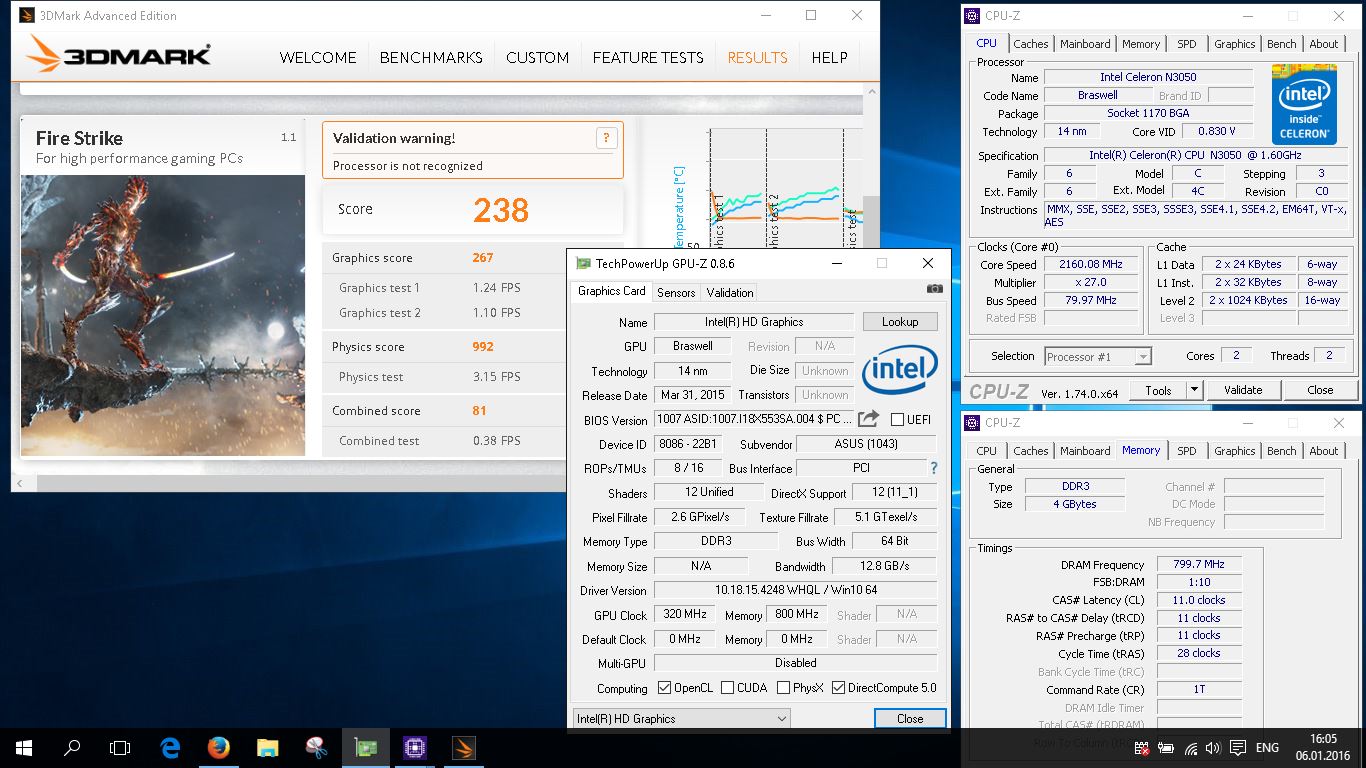Open the BENCHMARKS tab in 3DMark
Screen dimensions: 1366x768
click(431, 57)
